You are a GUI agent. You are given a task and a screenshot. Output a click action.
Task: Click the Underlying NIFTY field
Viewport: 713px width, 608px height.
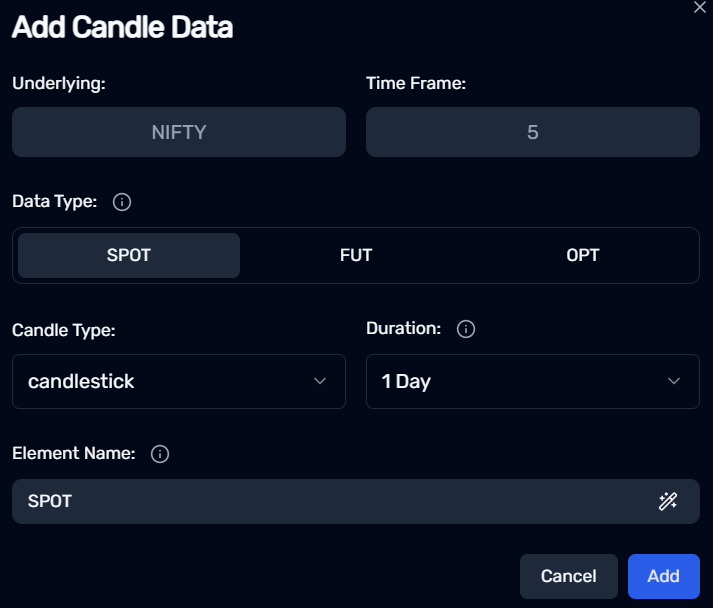point(179,132)
